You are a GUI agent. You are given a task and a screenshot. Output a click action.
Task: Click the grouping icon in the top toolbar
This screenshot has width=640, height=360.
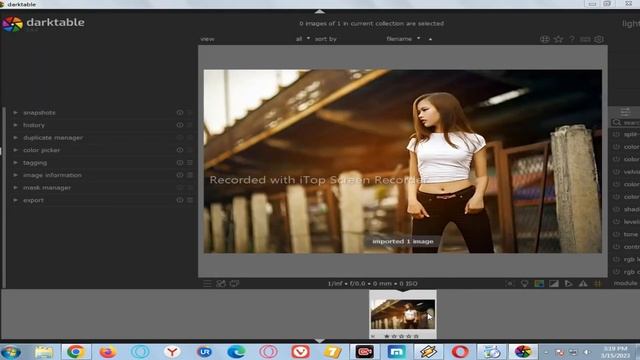545,39
